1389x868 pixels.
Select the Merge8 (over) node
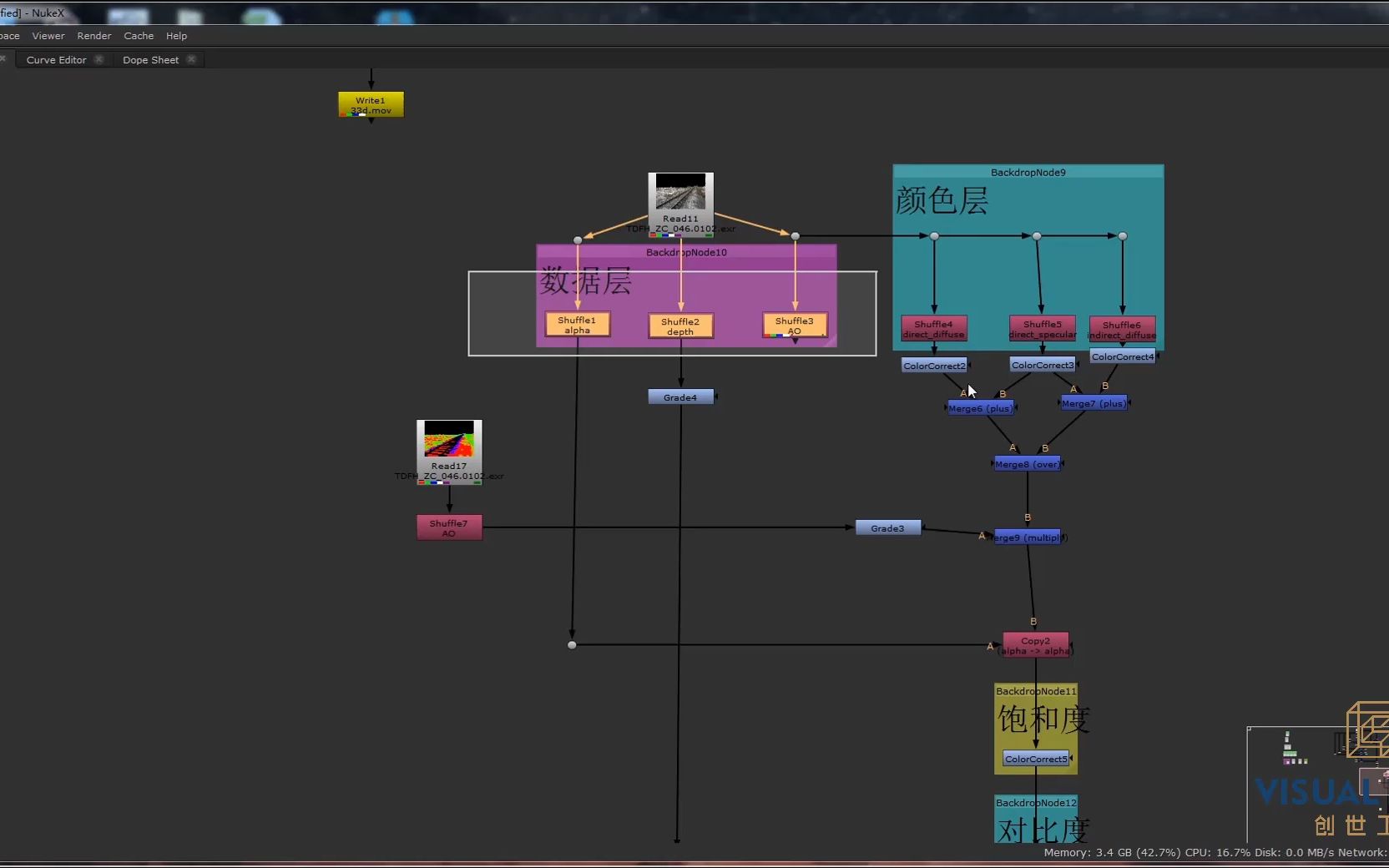[x=1028, y=464]
